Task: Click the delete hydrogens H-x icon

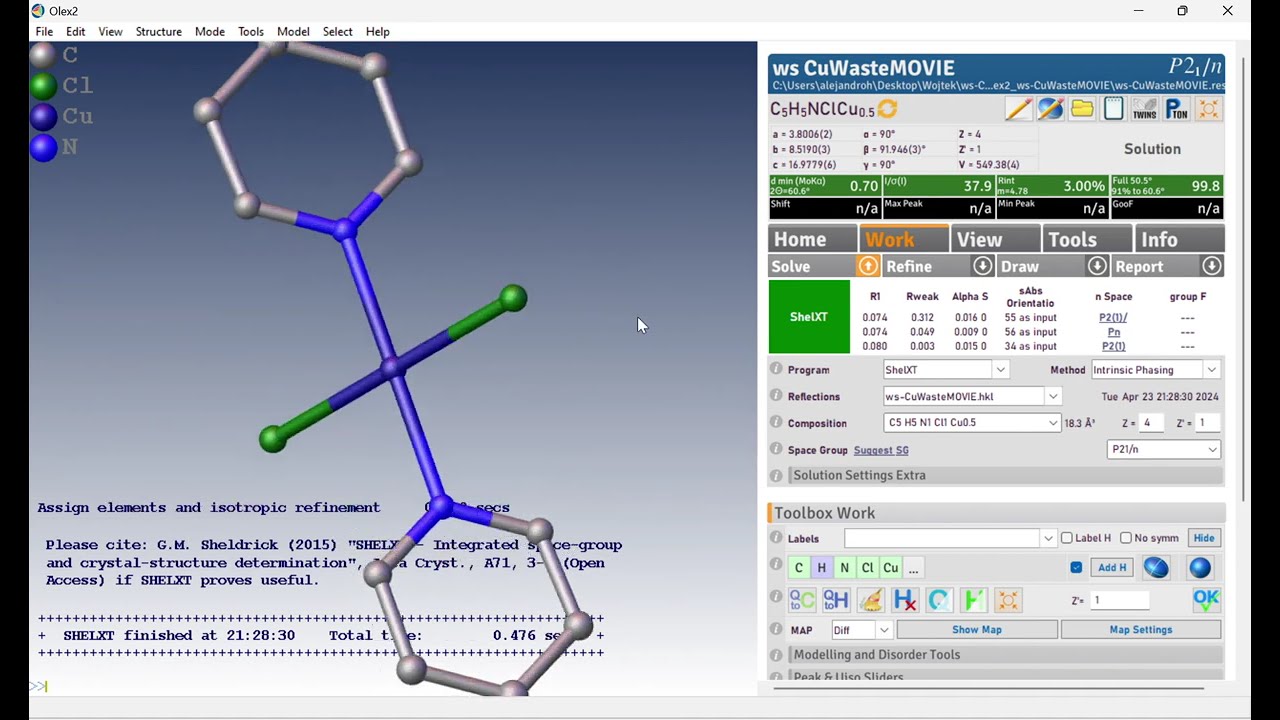Action: click(905, 600)
